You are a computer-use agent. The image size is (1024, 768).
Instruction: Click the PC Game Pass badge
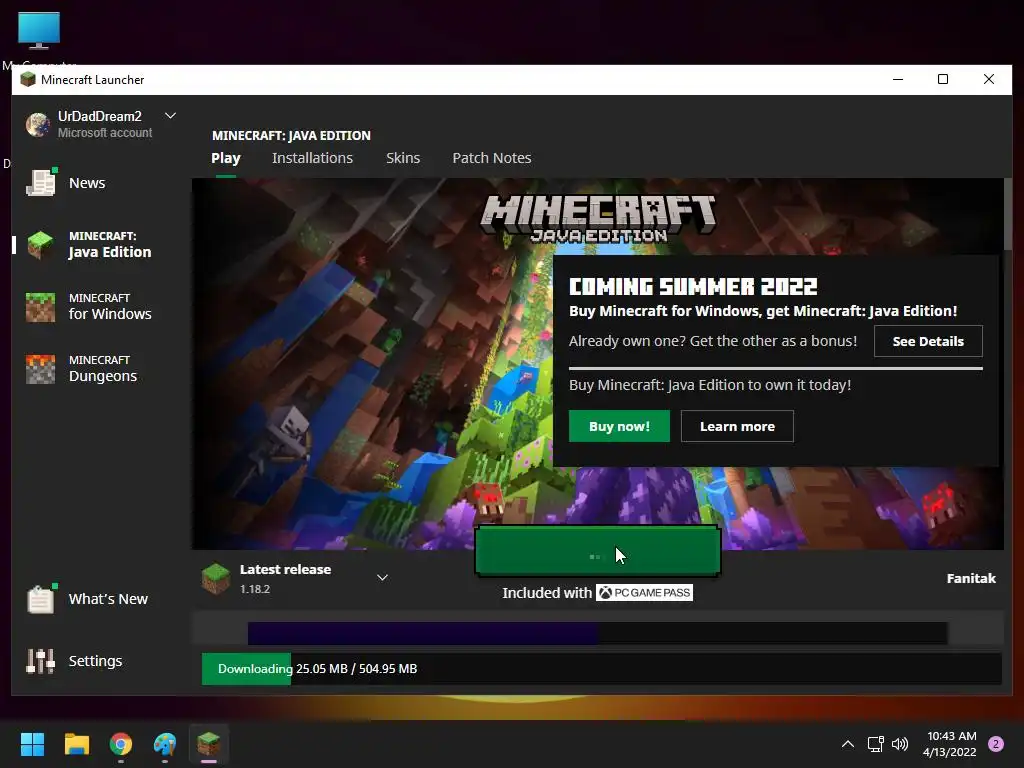click(644, 592)
